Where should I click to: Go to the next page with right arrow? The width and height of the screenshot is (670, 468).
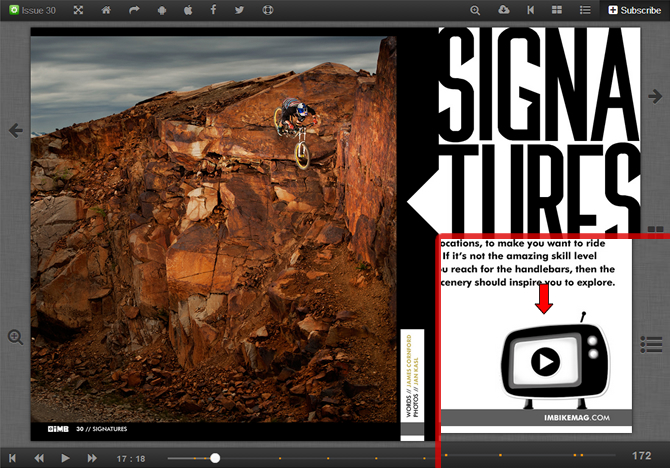[x=655, y=96]
